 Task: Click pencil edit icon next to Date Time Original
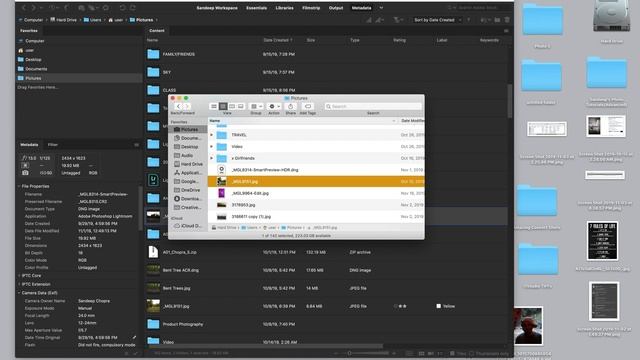point(134,338)
